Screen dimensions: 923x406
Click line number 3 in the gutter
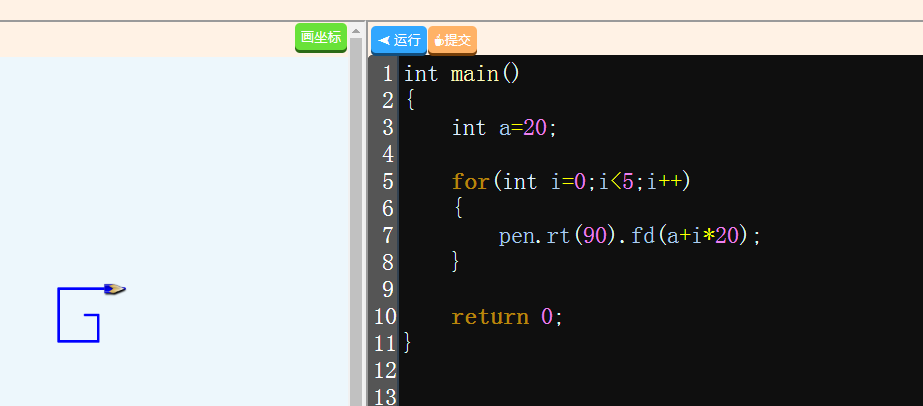[387, 128]
